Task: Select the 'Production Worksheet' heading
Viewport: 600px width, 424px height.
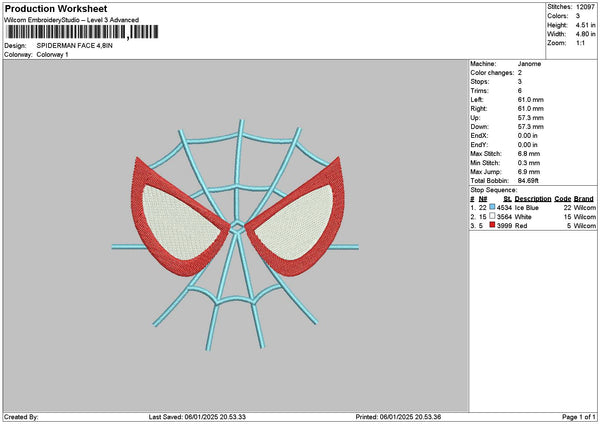Action: (56, 8)
